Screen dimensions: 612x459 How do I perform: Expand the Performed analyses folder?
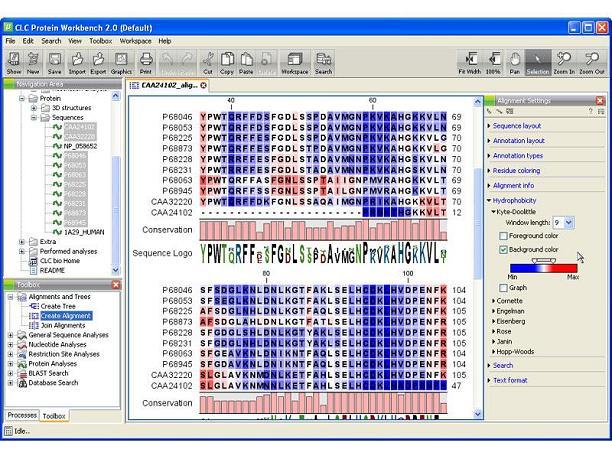point(22,251)
